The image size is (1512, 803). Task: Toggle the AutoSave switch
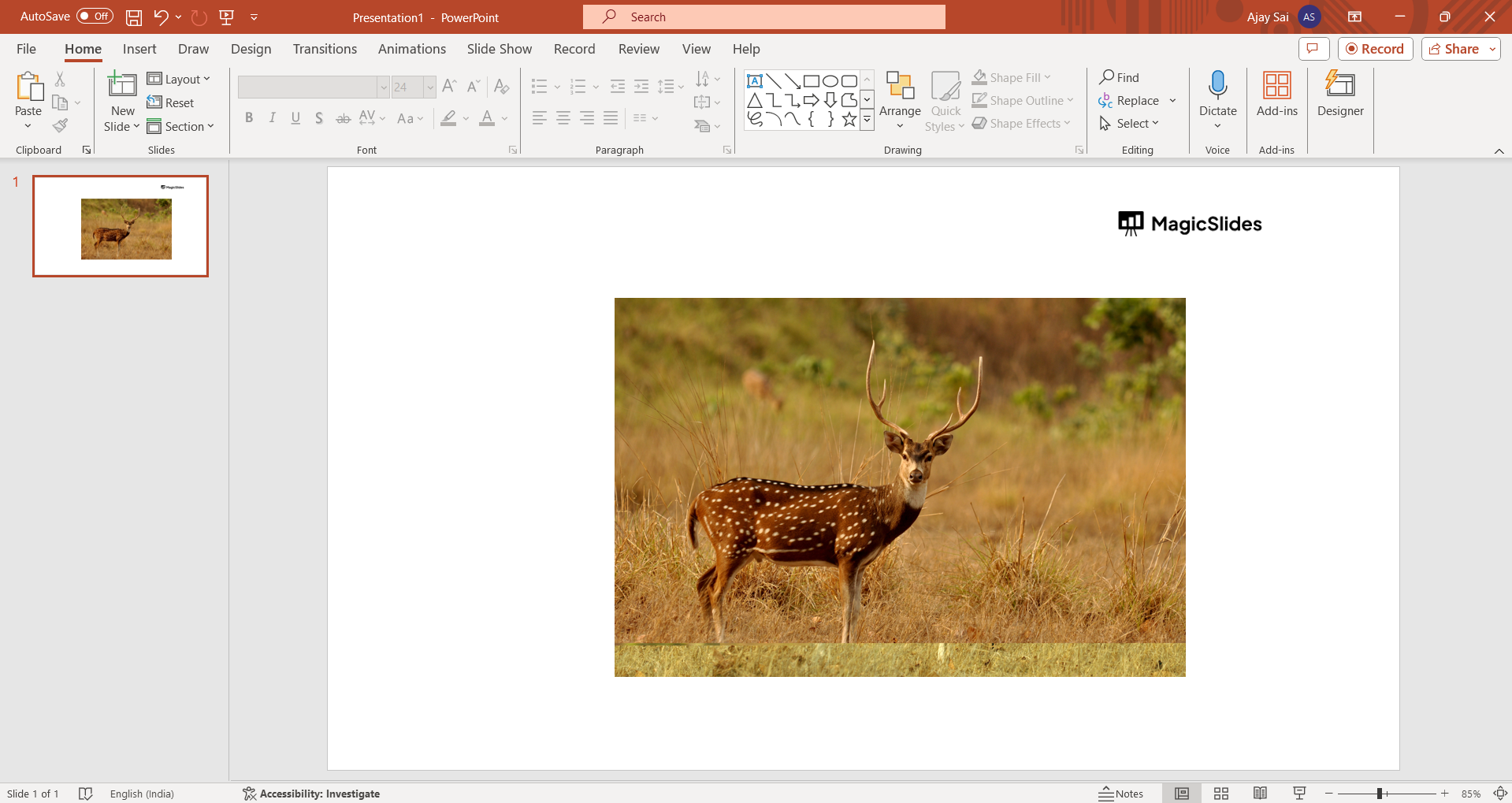[95, 17]
